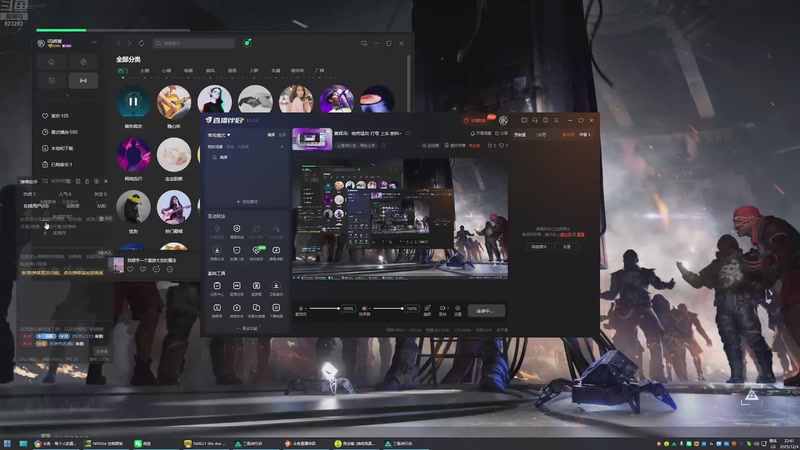Expand the music account dropdown arrow
Viewport: 800px width, 450px height.
click(x=94, y=42)
